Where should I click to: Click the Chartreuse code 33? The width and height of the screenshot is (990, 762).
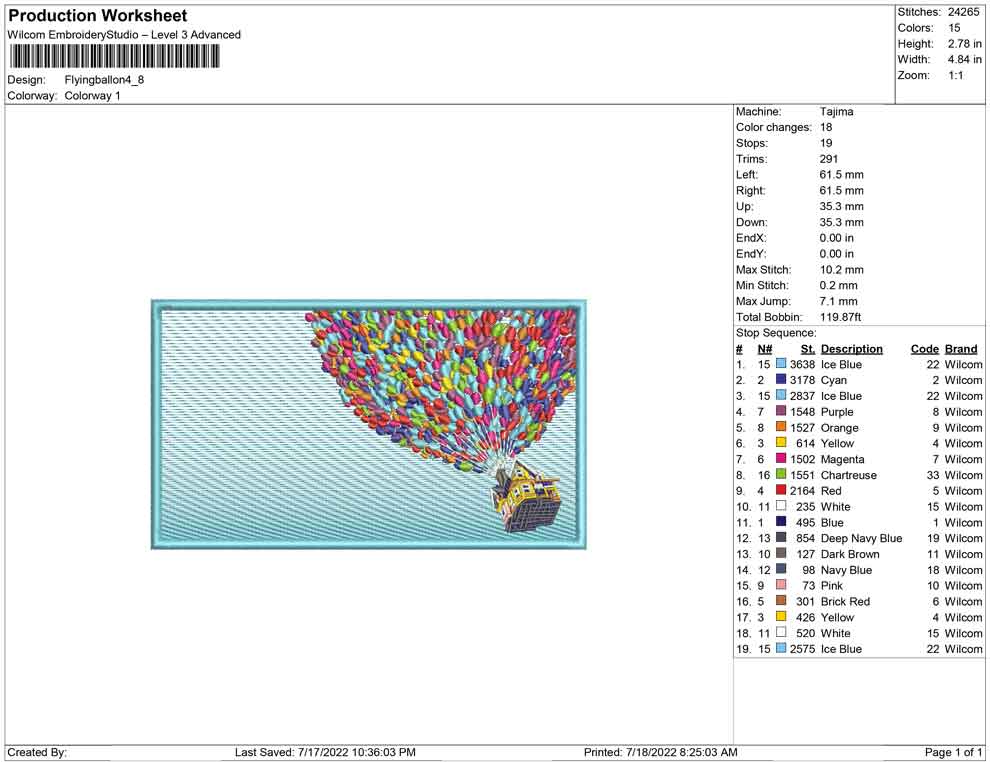coord(933,475)
